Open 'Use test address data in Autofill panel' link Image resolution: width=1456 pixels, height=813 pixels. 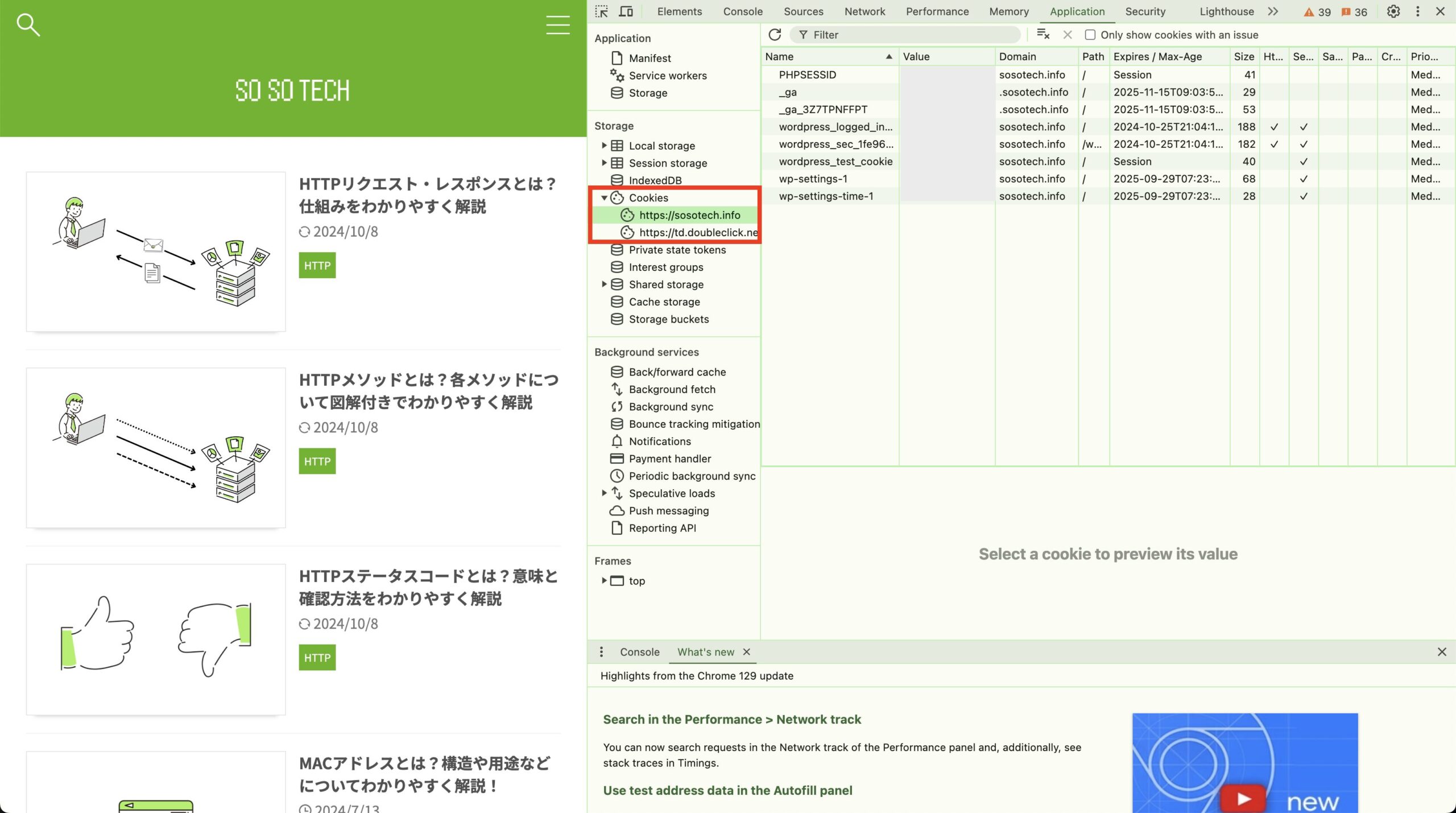727,790
